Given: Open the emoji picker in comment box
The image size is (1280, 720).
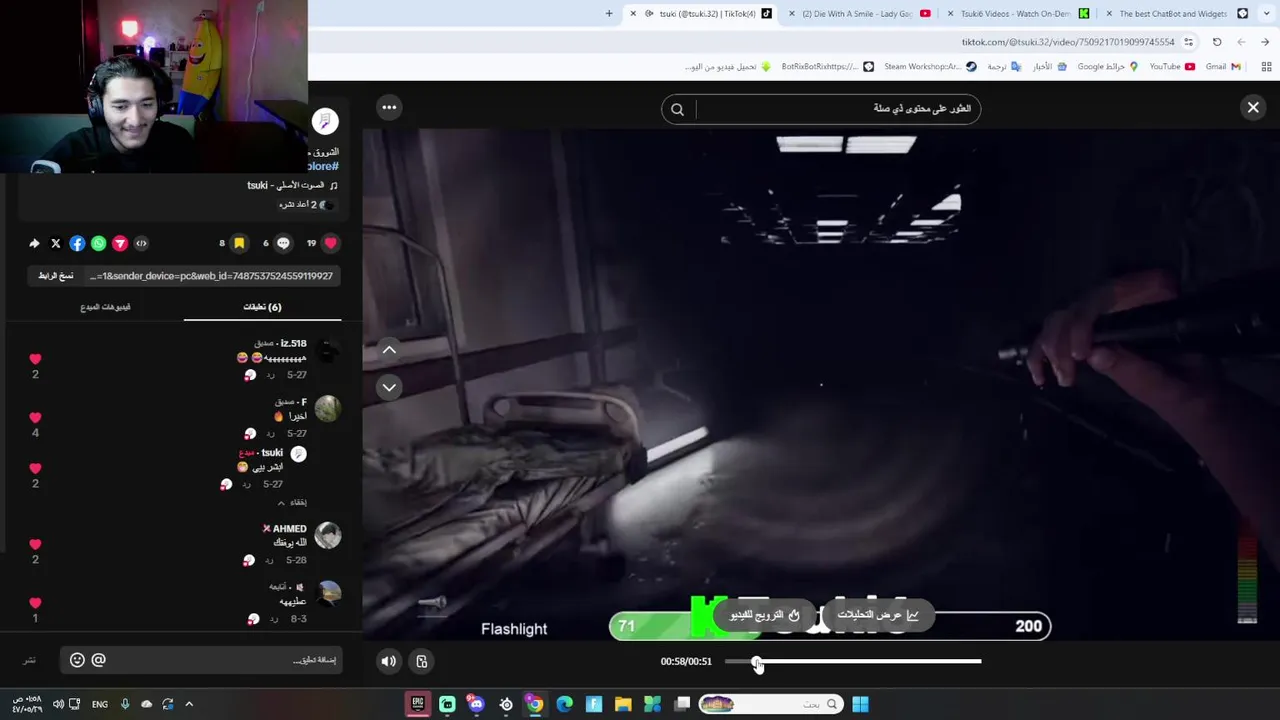Looking at the screenshot, I should [x=77, y=660].
